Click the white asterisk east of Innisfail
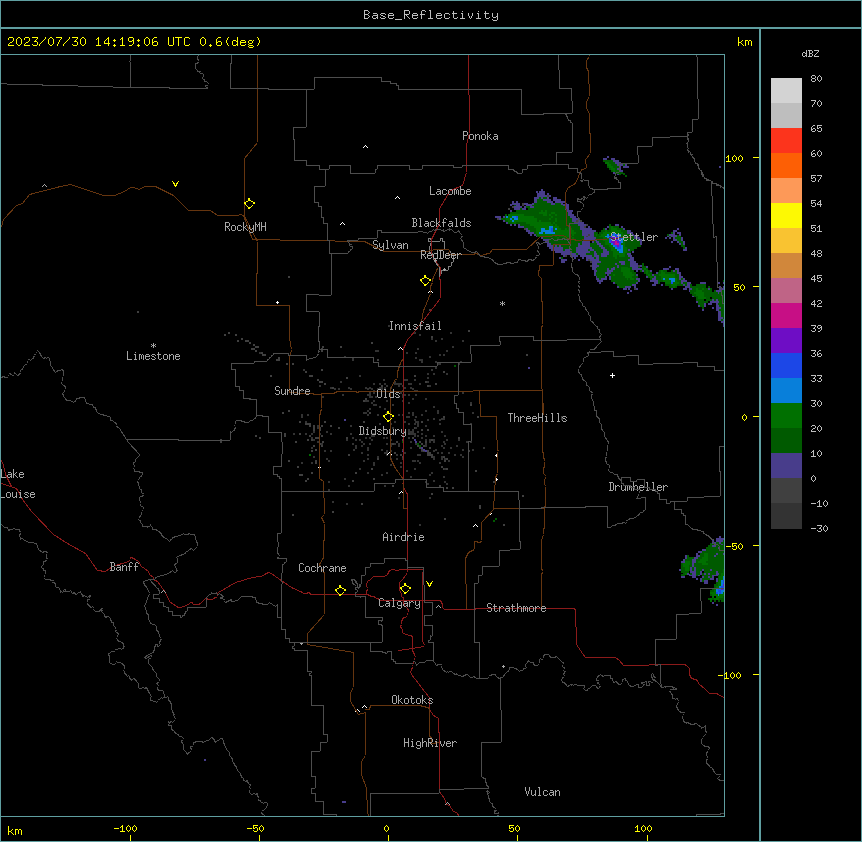Viewport: 862px width, 842px height. click(502, 303)
